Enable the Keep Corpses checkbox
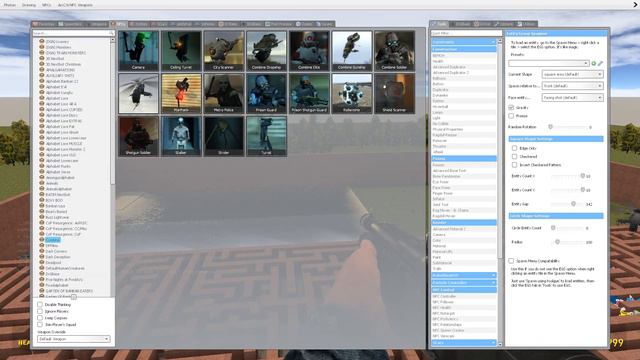Screen dimensions: 640x360 pyautogui.click(x=40, y=318)
